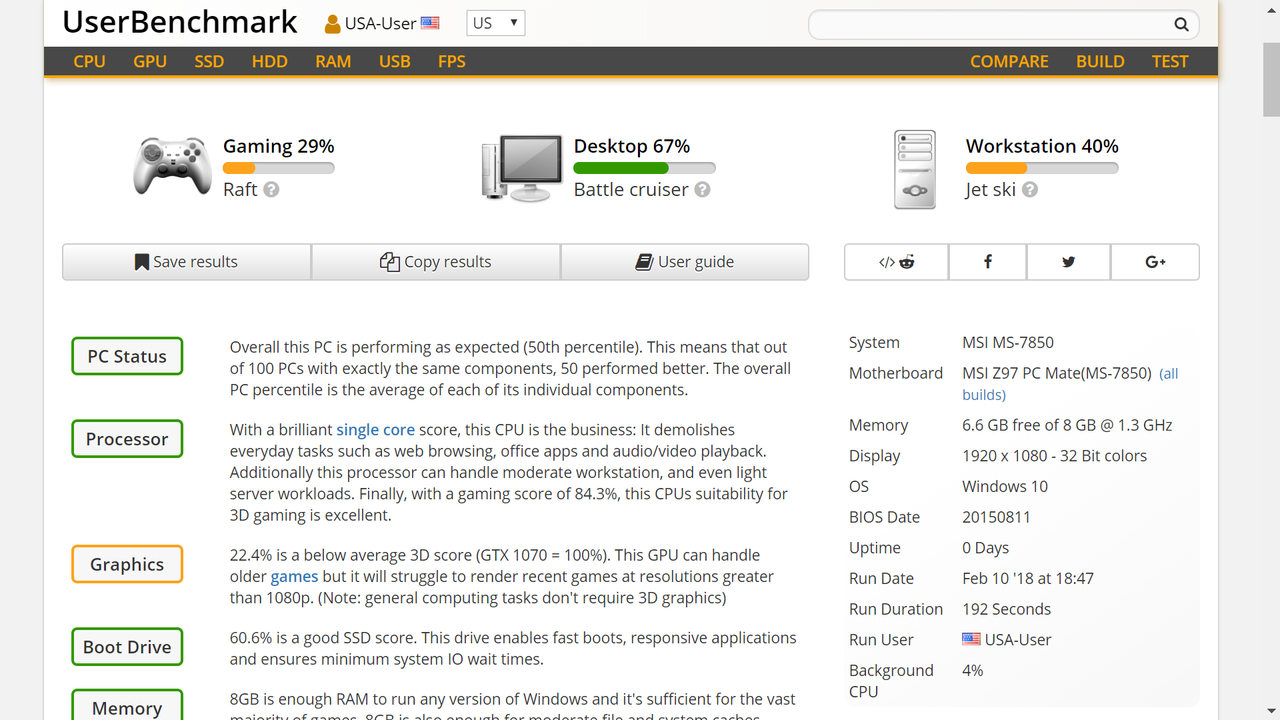
Task: Go to BUILD page
Action: point(1100,61)
